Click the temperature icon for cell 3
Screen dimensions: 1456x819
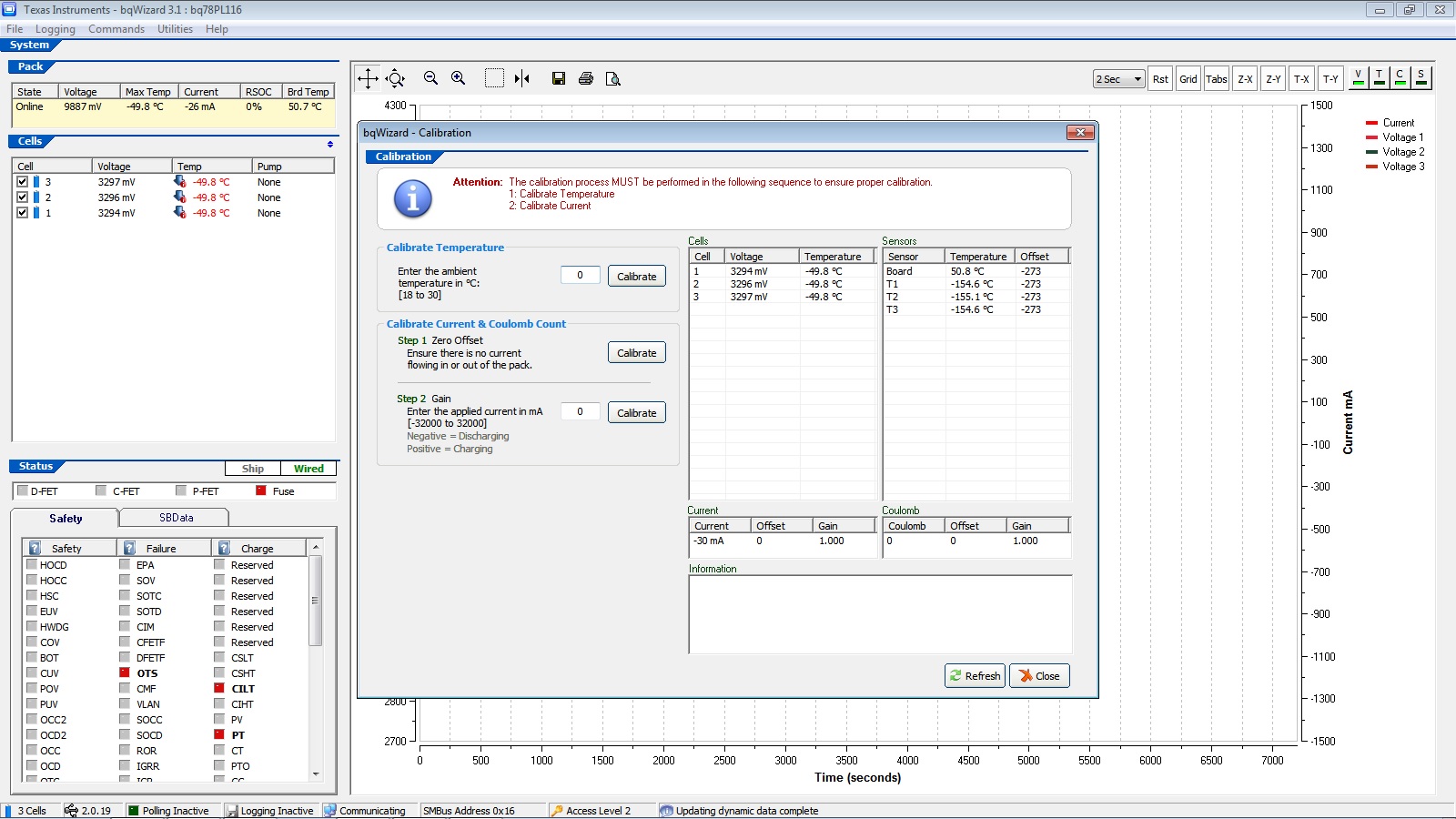point(179,181)
